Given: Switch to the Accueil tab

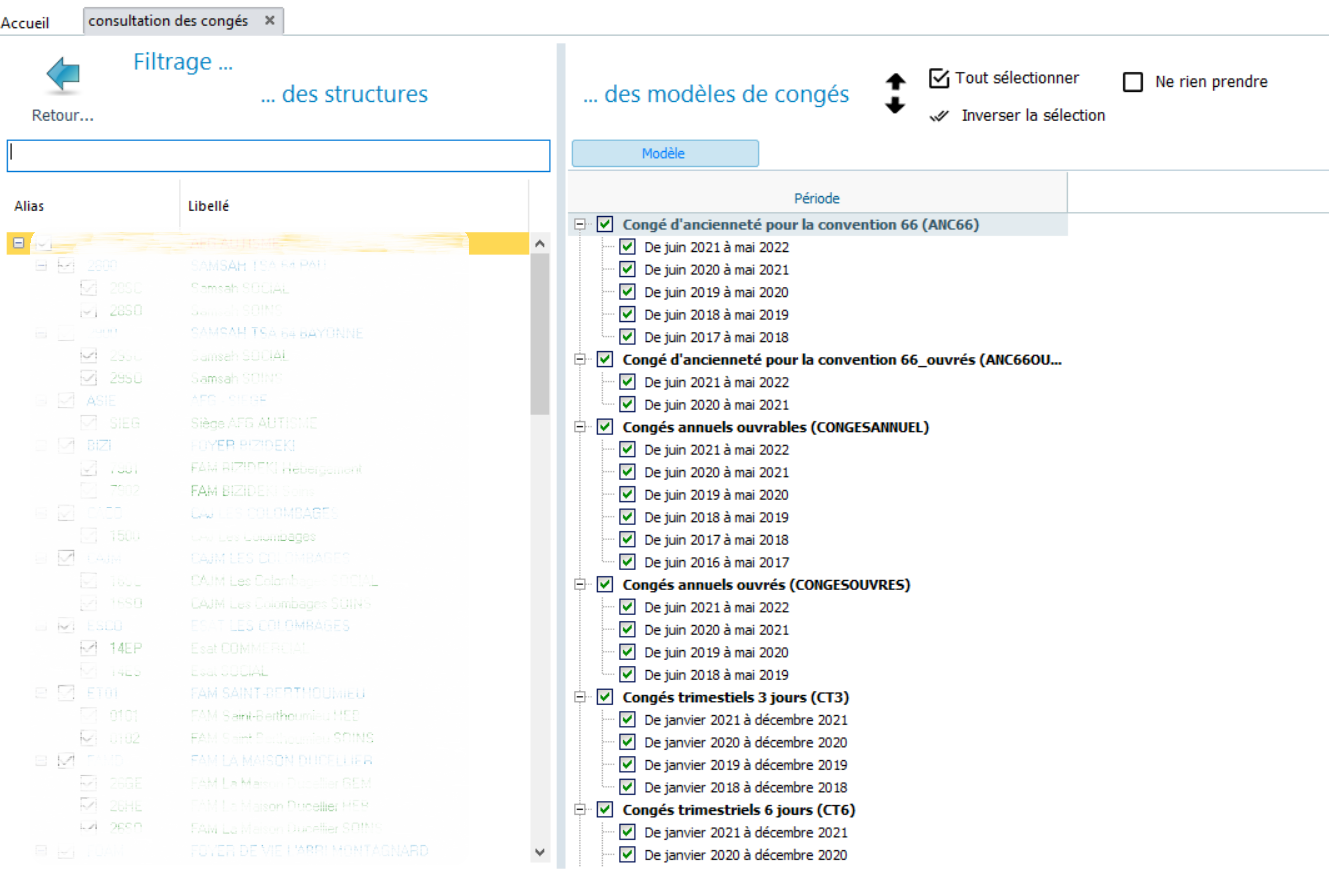Looking at the screenshot, I should (x=25, y=22).
